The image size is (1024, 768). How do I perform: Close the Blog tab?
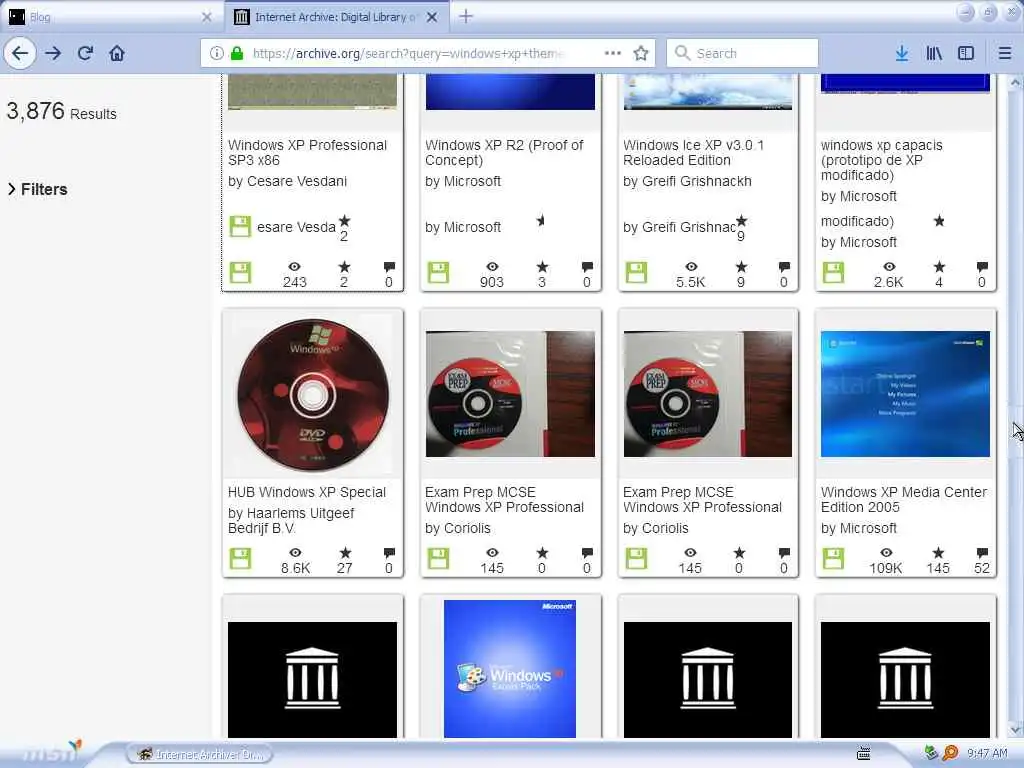206,17
